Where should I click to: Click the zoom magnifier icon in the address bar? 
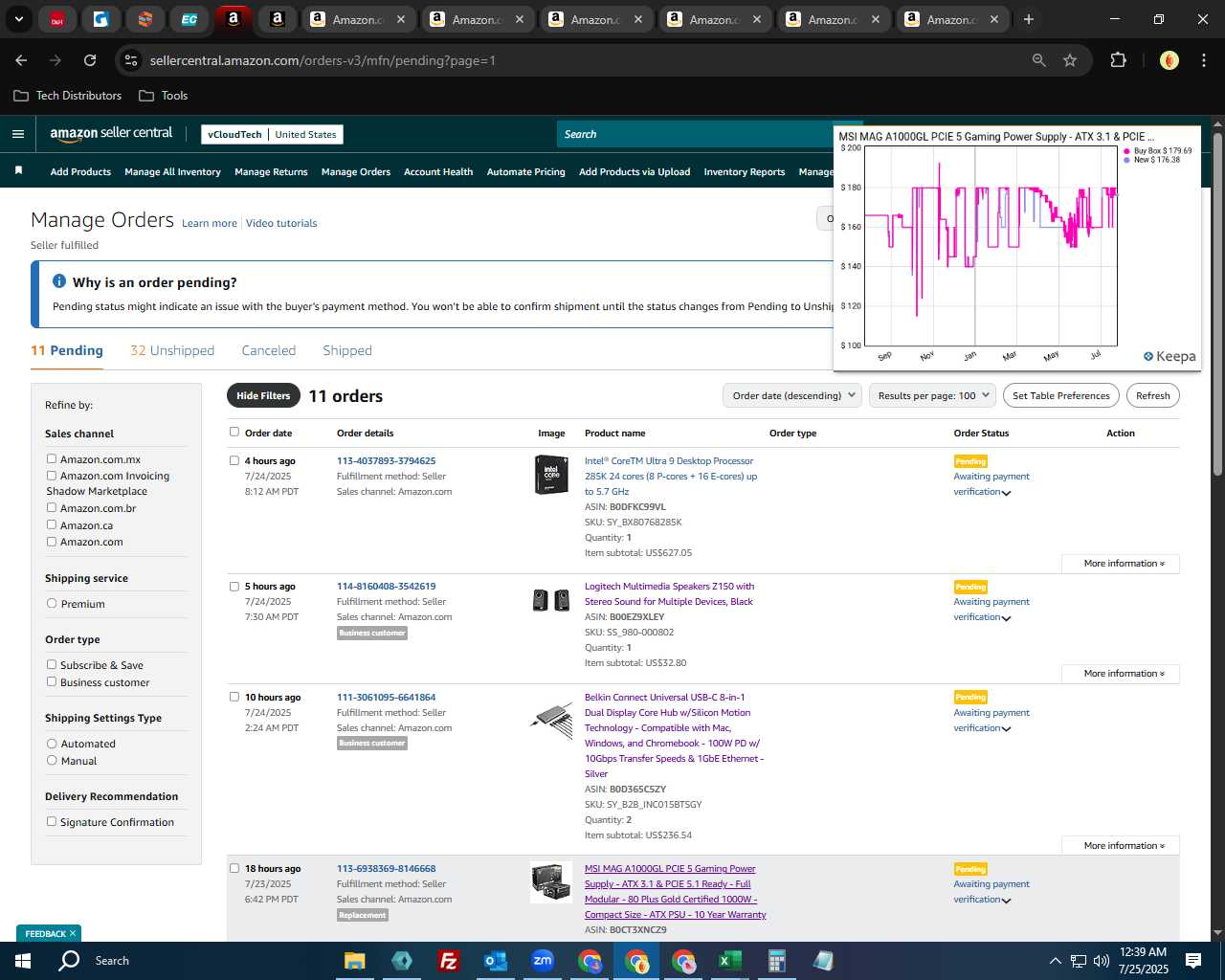1039,60
